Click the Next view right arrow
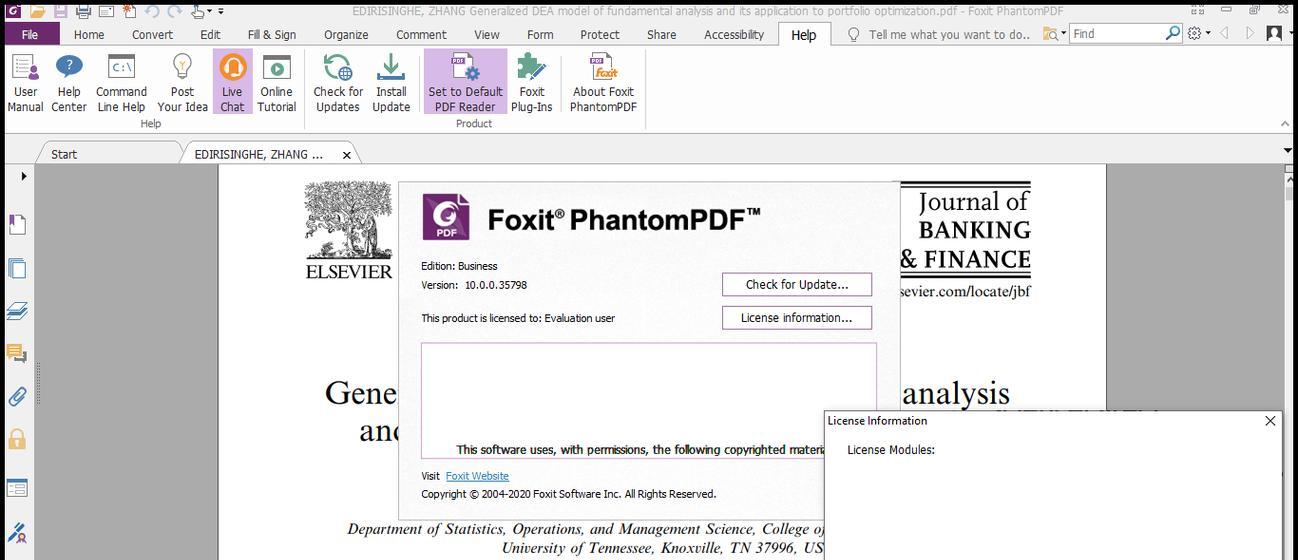 tap(1250, 33)
